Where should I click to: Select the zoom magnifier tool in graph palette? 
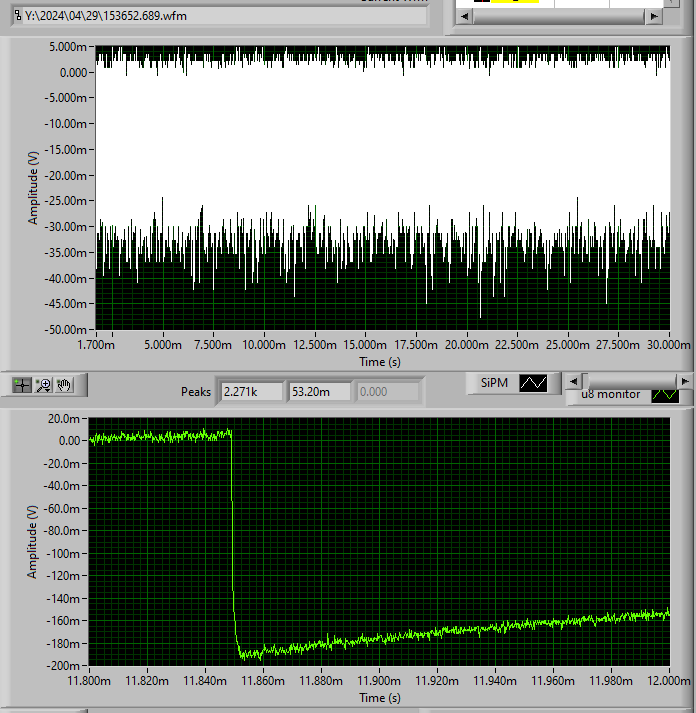43,384
